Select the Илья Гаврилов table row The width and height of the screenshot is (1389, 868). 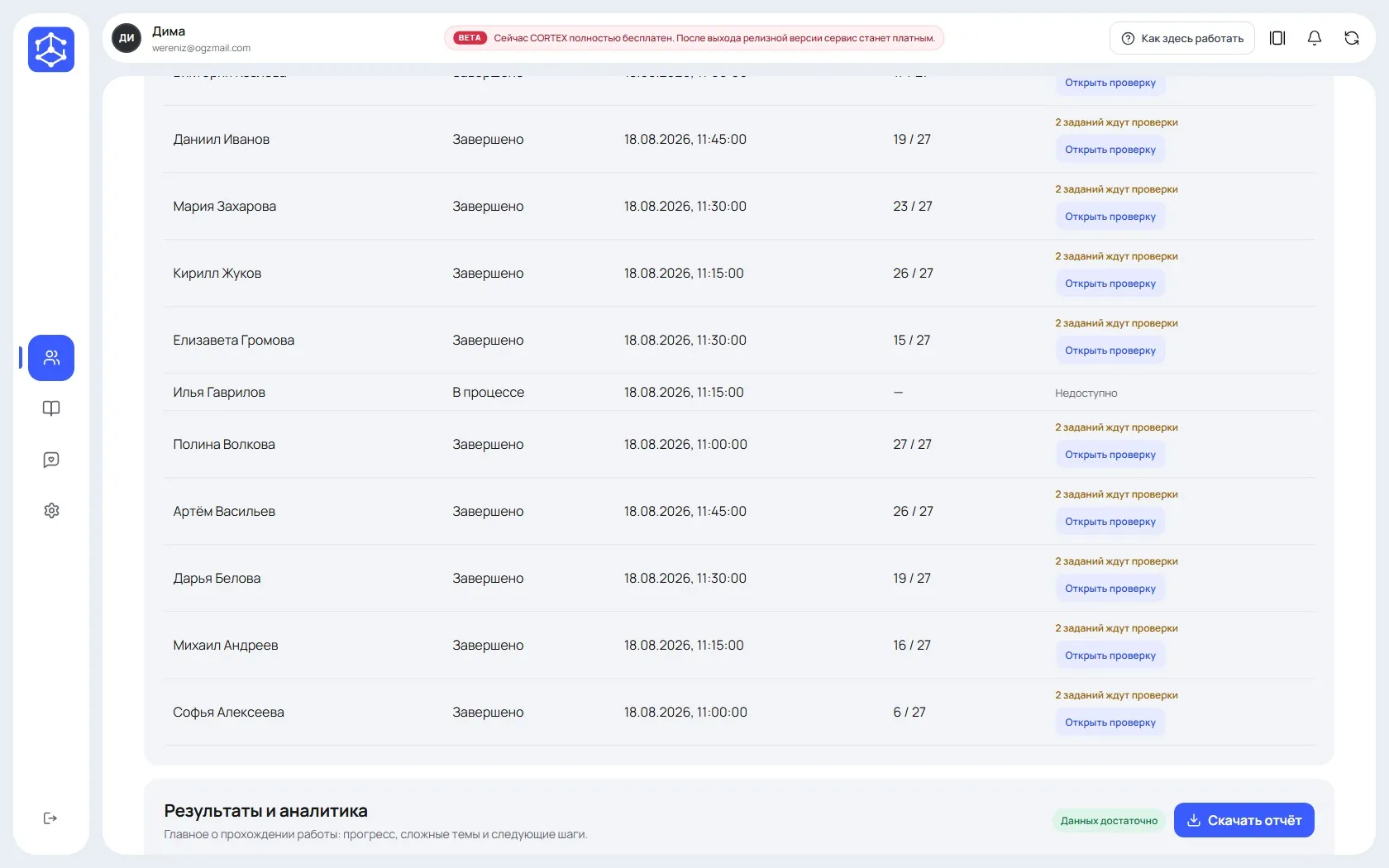coord(738,393)
